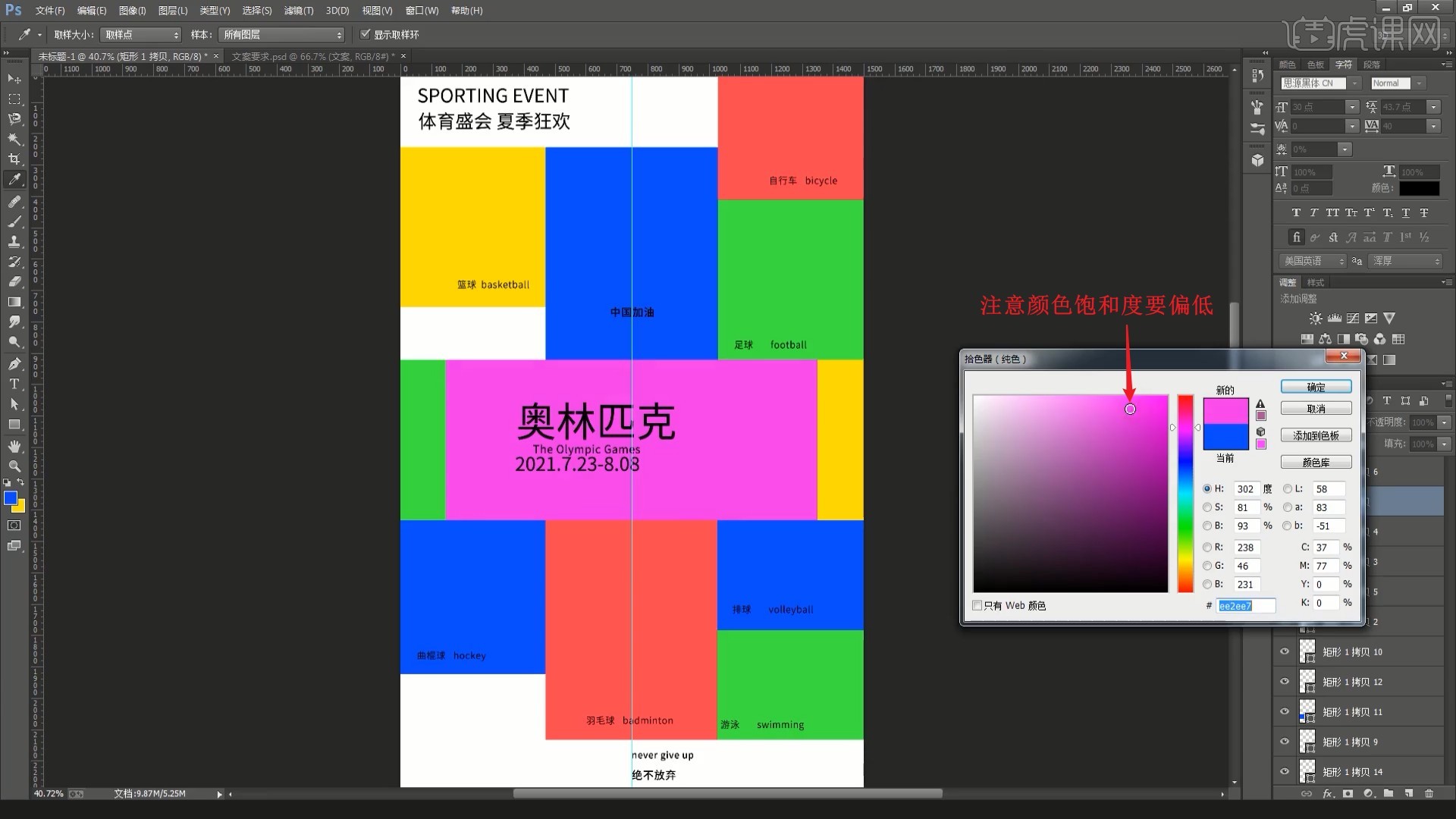1456x819 pixels.
Task: Open the 文件 menu
Action: [50, 11]
